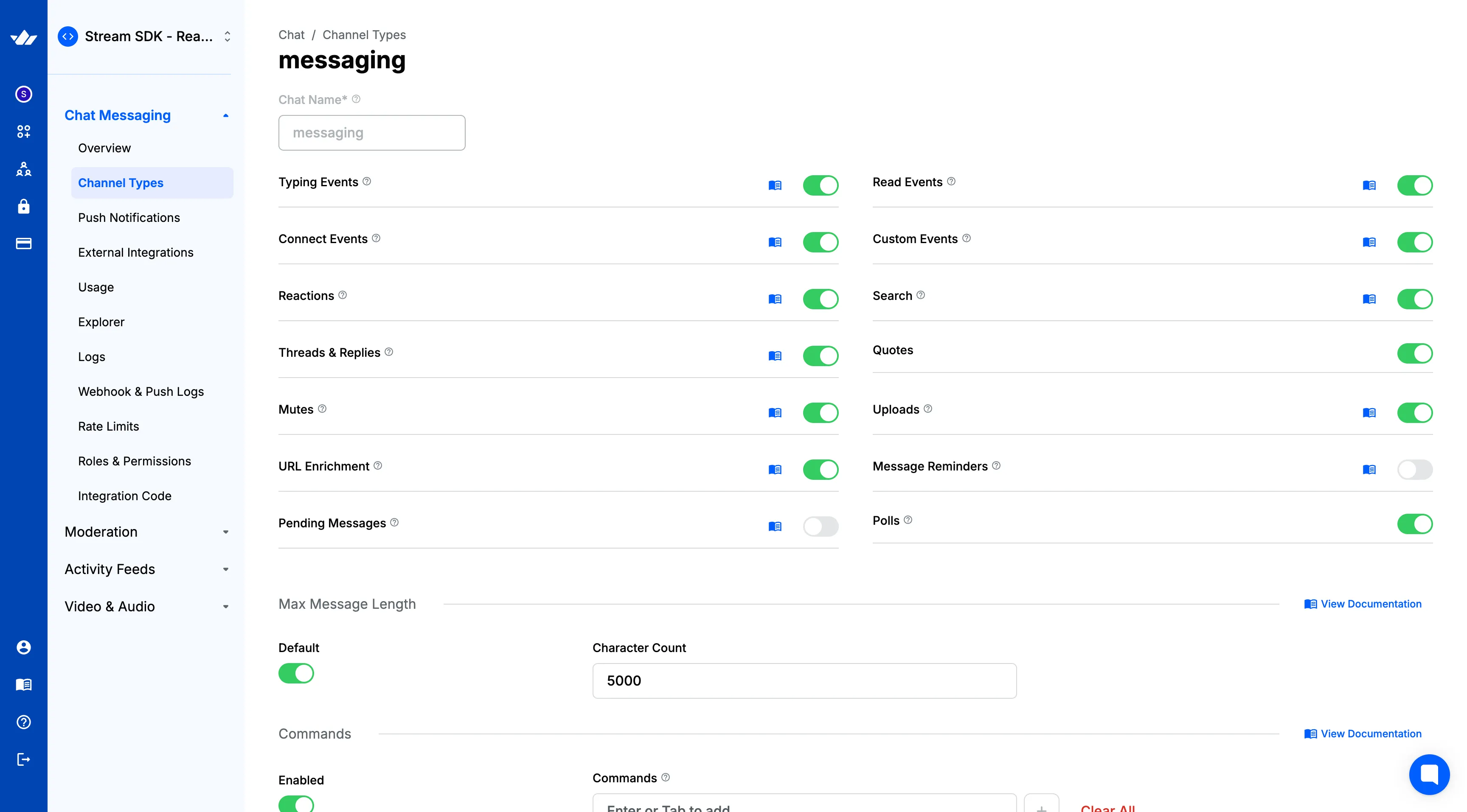Disable the URL Enrichment toggle
This screenshot has width=1467, height=812.
[821, 470]
